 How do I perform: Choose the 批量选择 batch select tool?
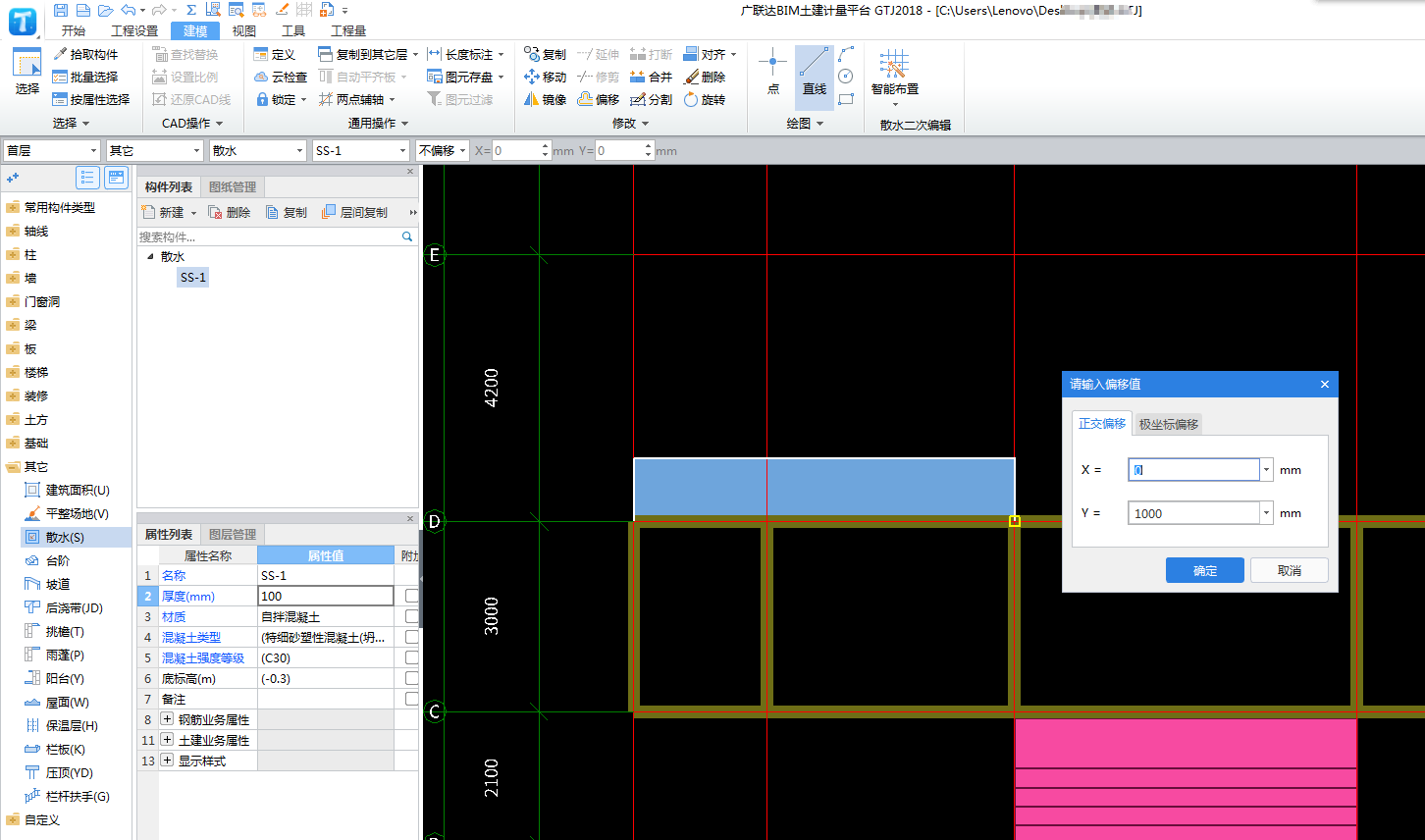point(85,77)
